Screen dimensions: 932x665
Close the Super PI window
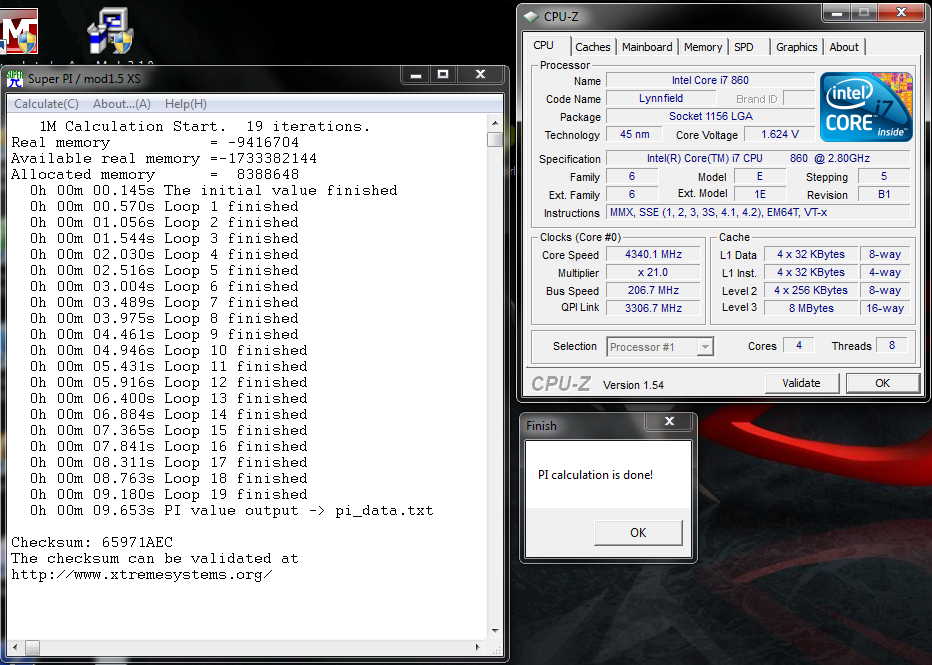point(480,75)
